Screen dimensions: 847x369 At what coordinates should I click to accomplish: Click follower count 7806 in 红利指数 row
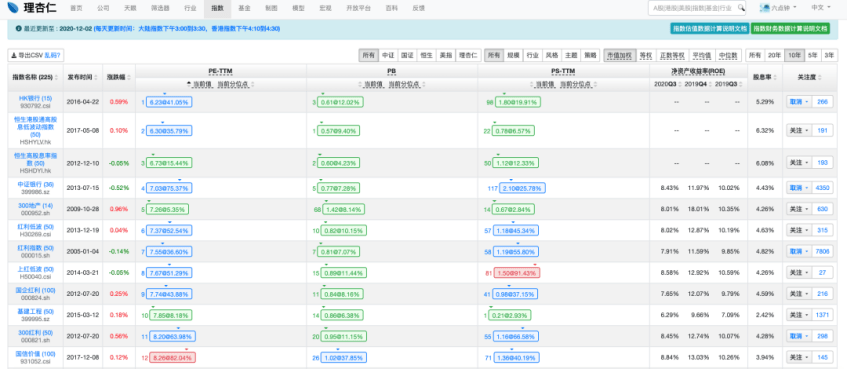tap(823, 251)
